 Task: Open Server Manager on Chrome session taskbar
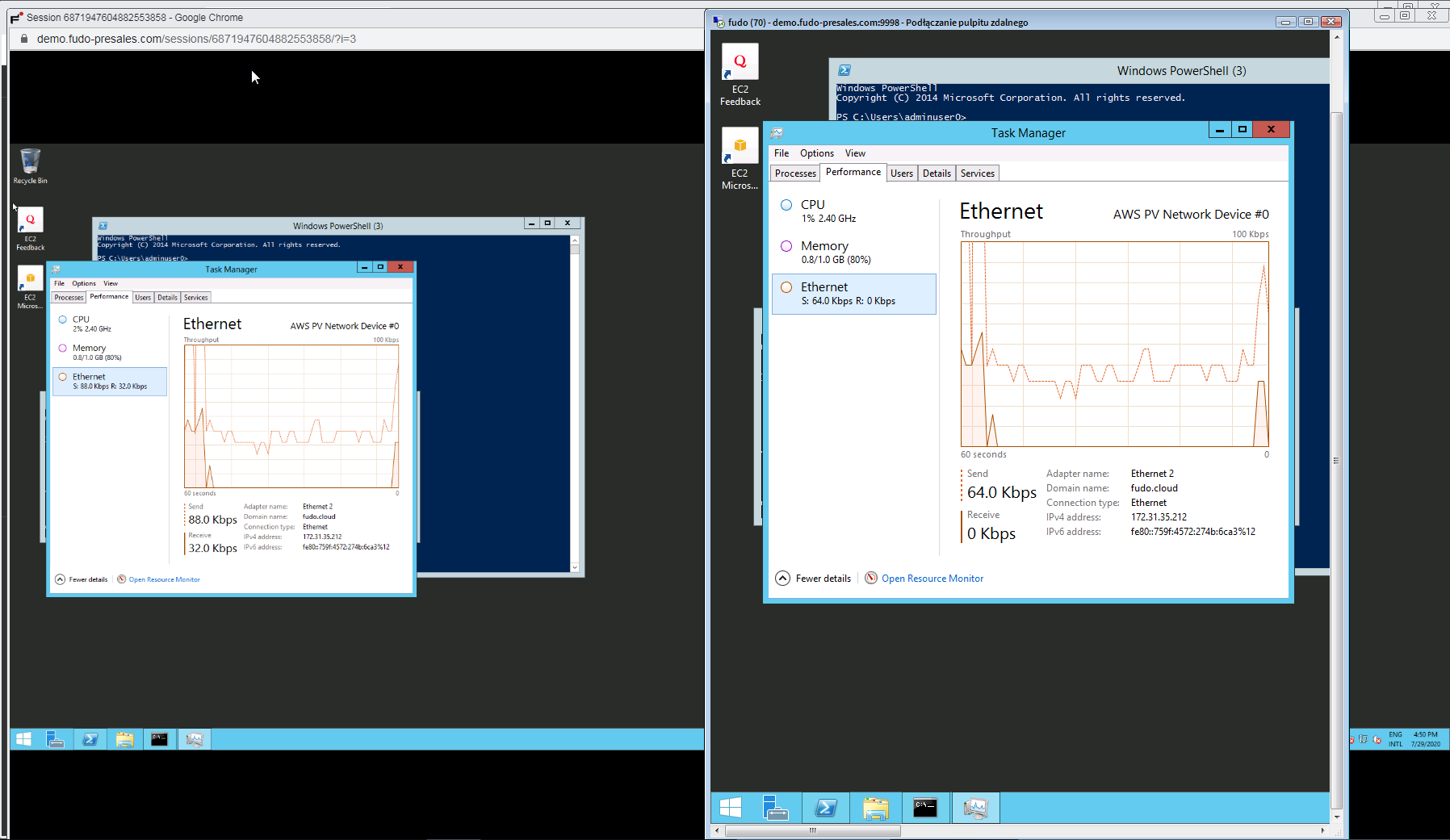(x=55, y=739)
